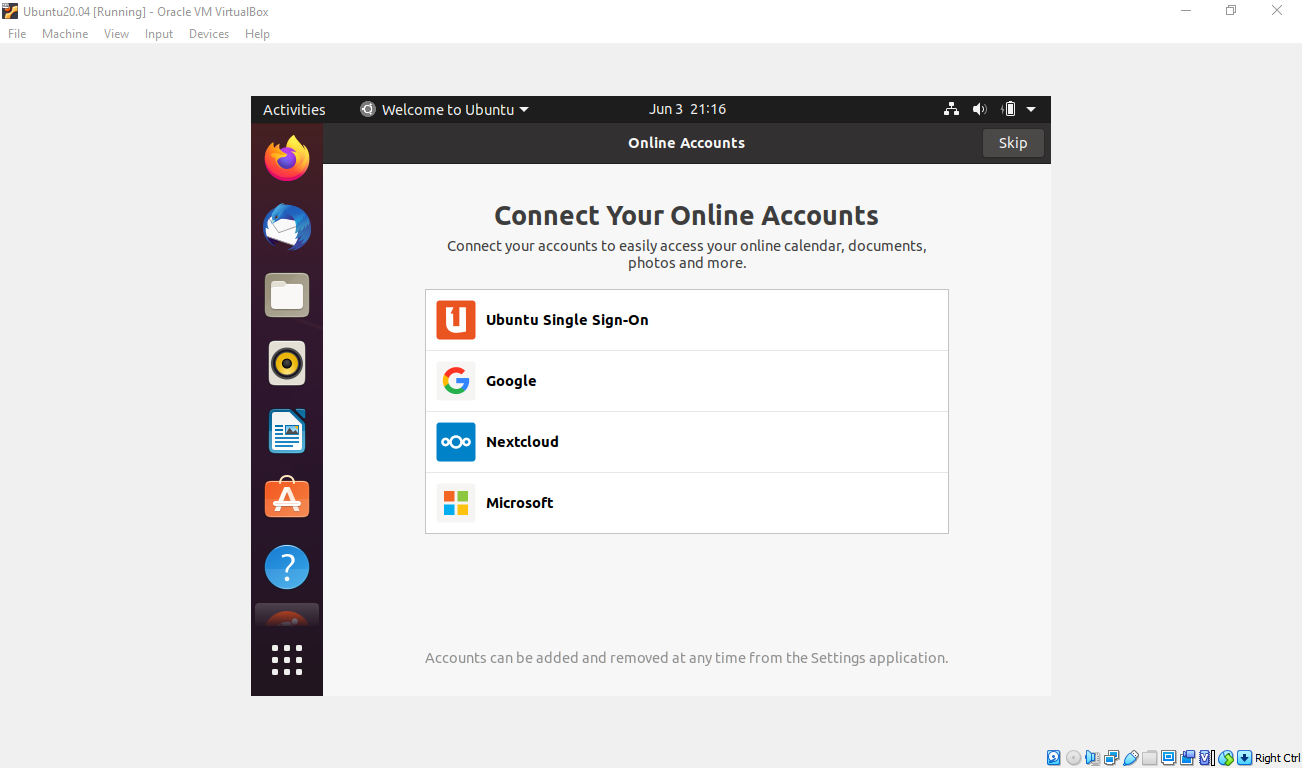
Task: Click VirtualBox network status icon
Action: [1111, 758]
